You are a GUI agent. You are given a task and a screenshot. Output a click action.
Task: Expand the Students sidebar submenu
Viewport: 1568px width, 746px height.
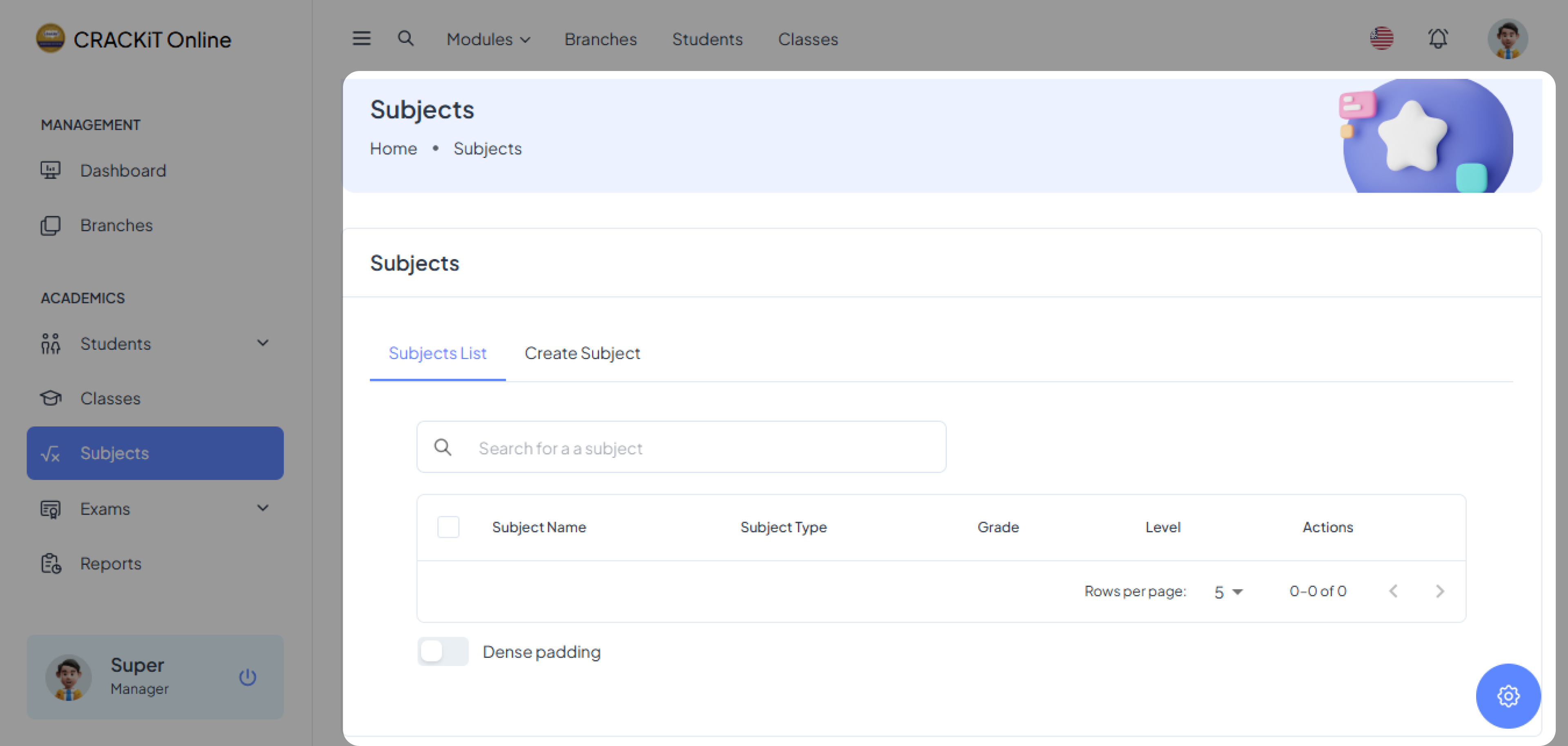(262, 343)
